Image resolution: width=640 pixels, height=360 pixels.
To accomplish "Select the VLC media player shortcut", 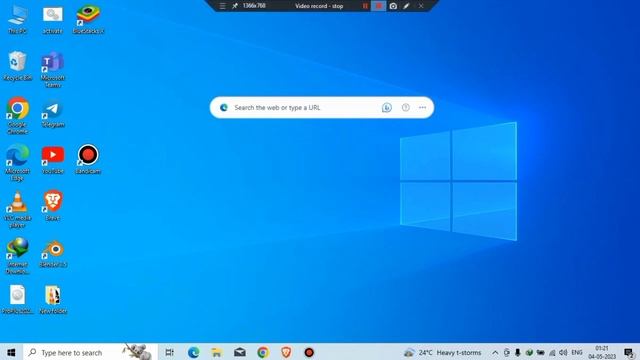I will point(18,209).
